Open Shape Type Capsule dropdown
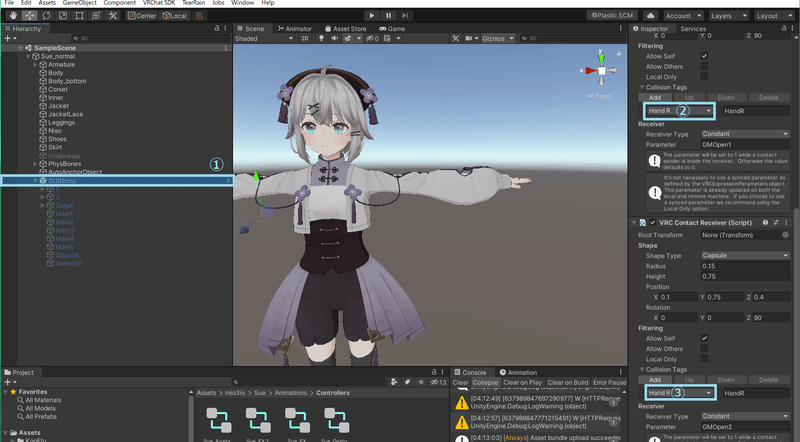The width and height of the screenshot is (800, 442). click(x=745, y=256)
